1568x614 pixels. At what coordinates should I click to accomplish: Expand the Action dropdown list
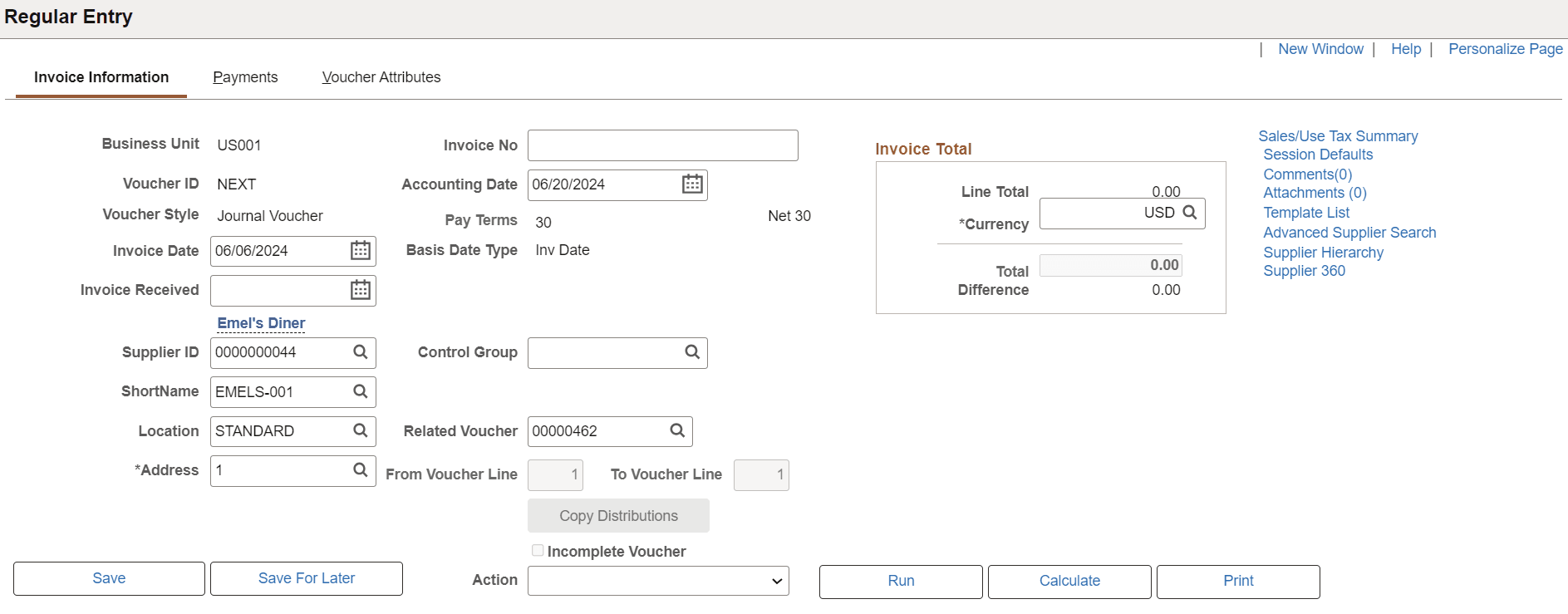(x=658, y=581)
